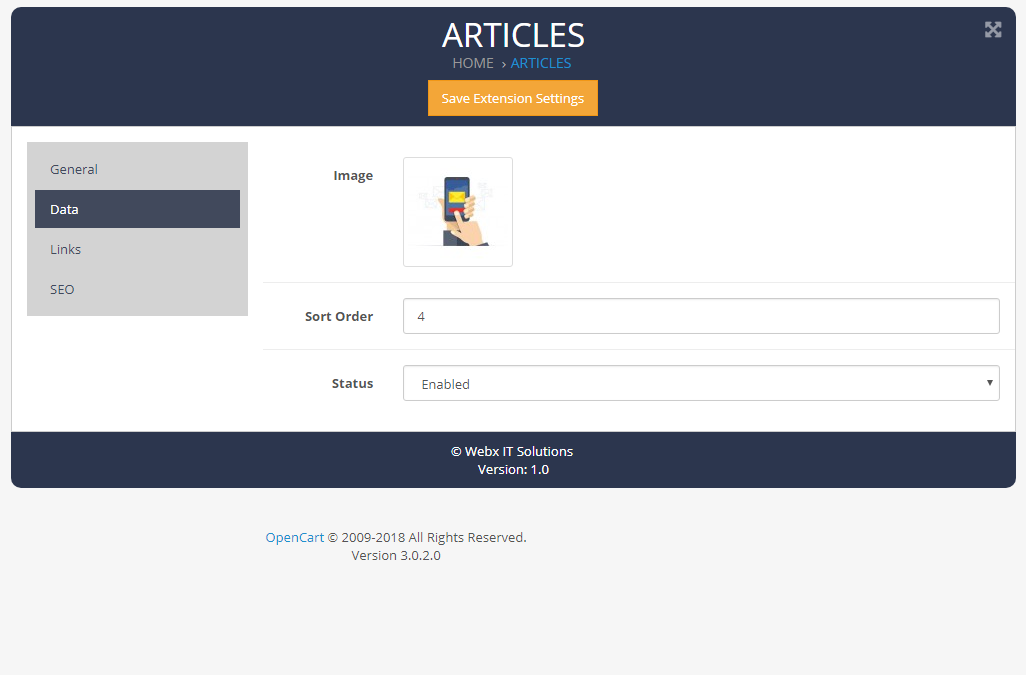Image resolution: width=1026 pixels, height=675 pixels.
Task: Click the large ARTICLES page heading
Action: pyautogui.click(x=513, y=35)
